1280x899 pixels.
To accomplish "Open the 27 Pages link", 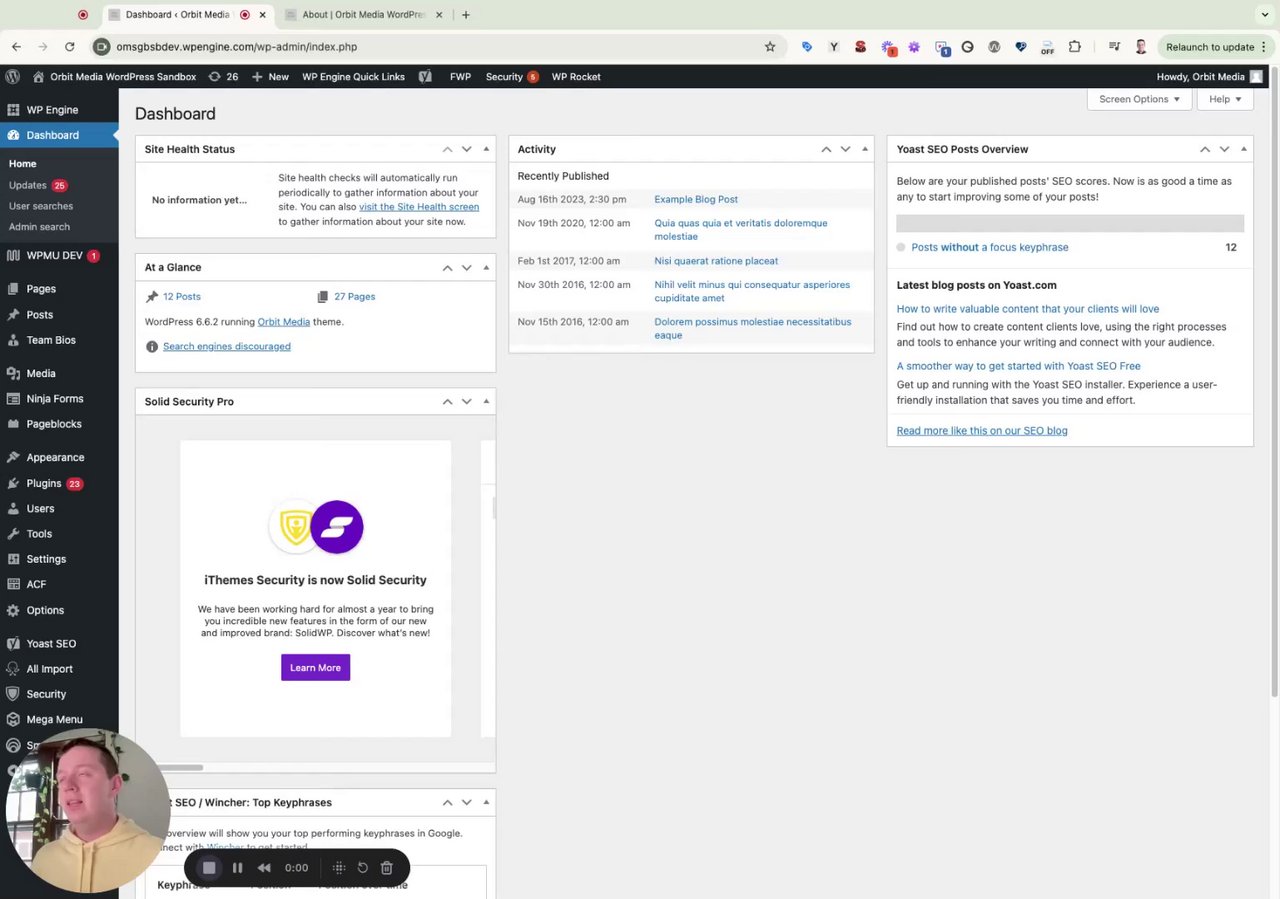I will (x=354, y=297).
